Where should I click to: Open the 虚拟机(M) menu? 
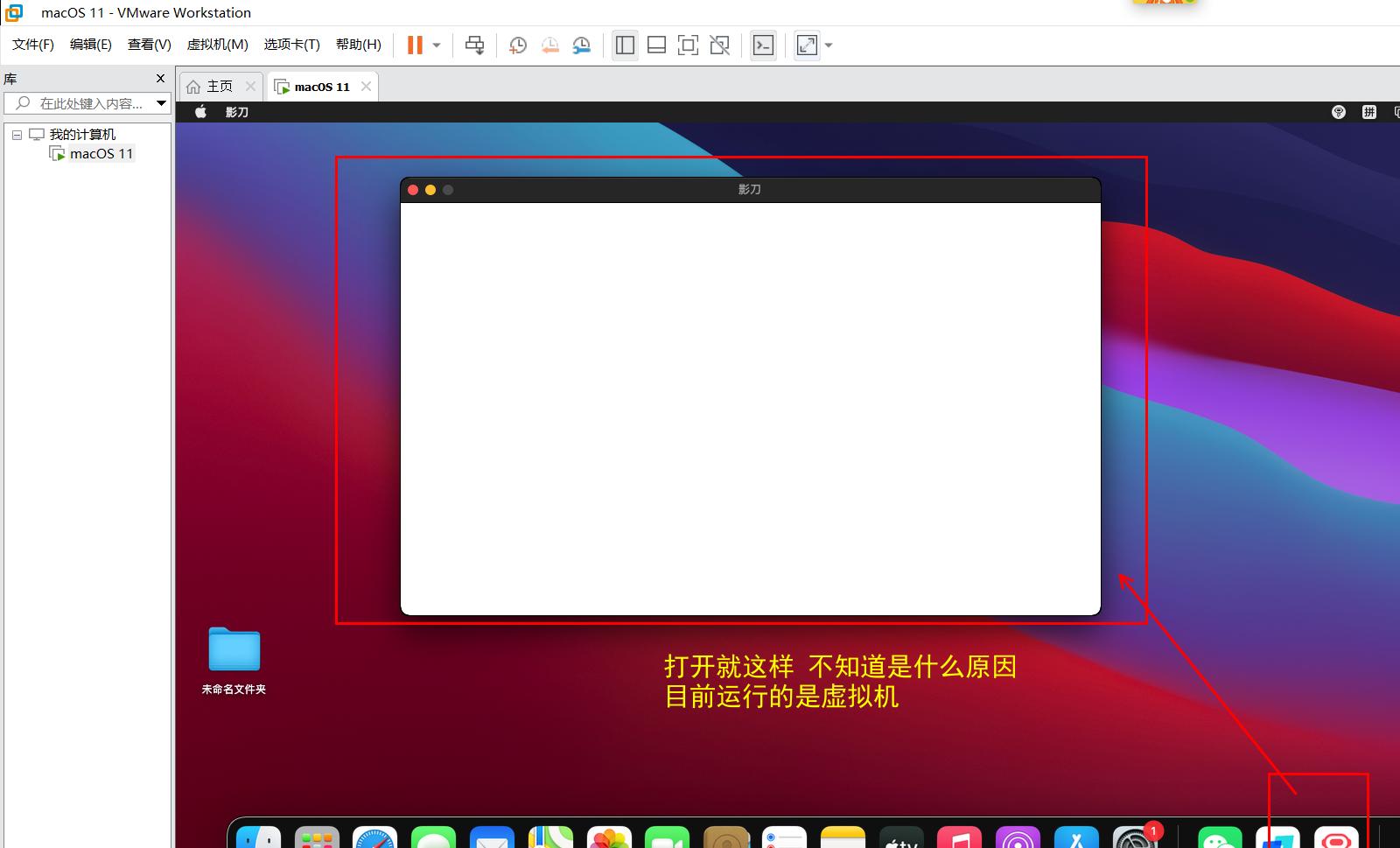coord(217,45)
